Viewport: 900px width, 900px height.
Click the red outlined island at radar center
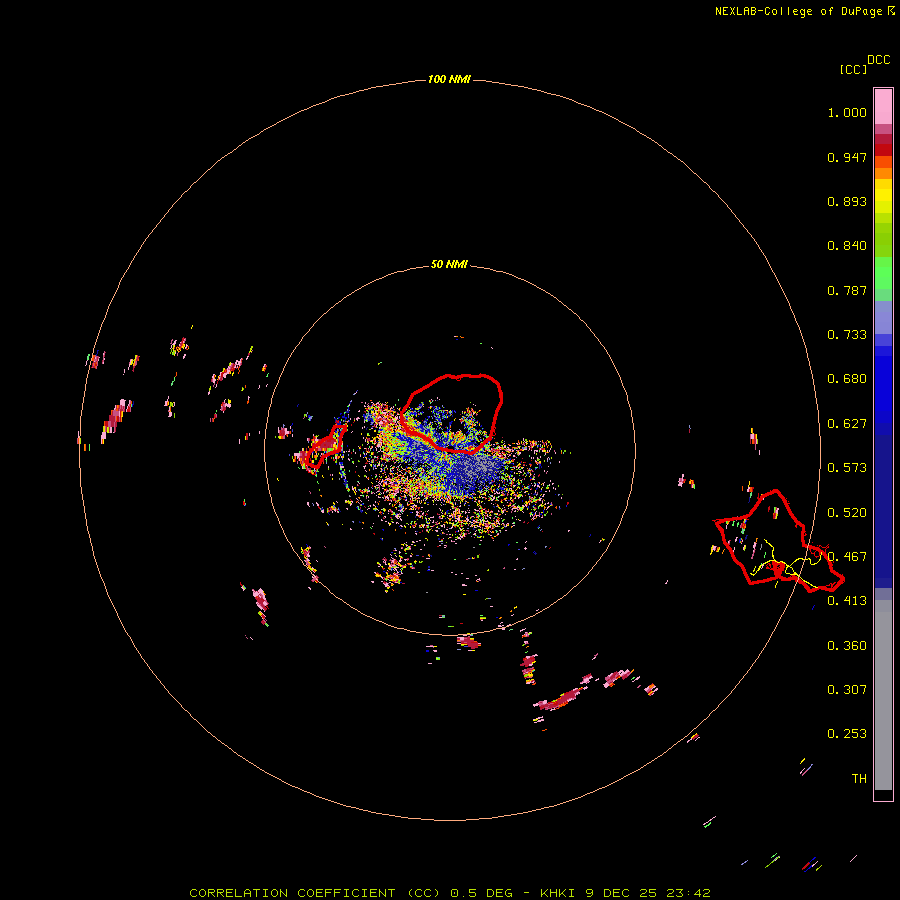click(x=451, y=413)
